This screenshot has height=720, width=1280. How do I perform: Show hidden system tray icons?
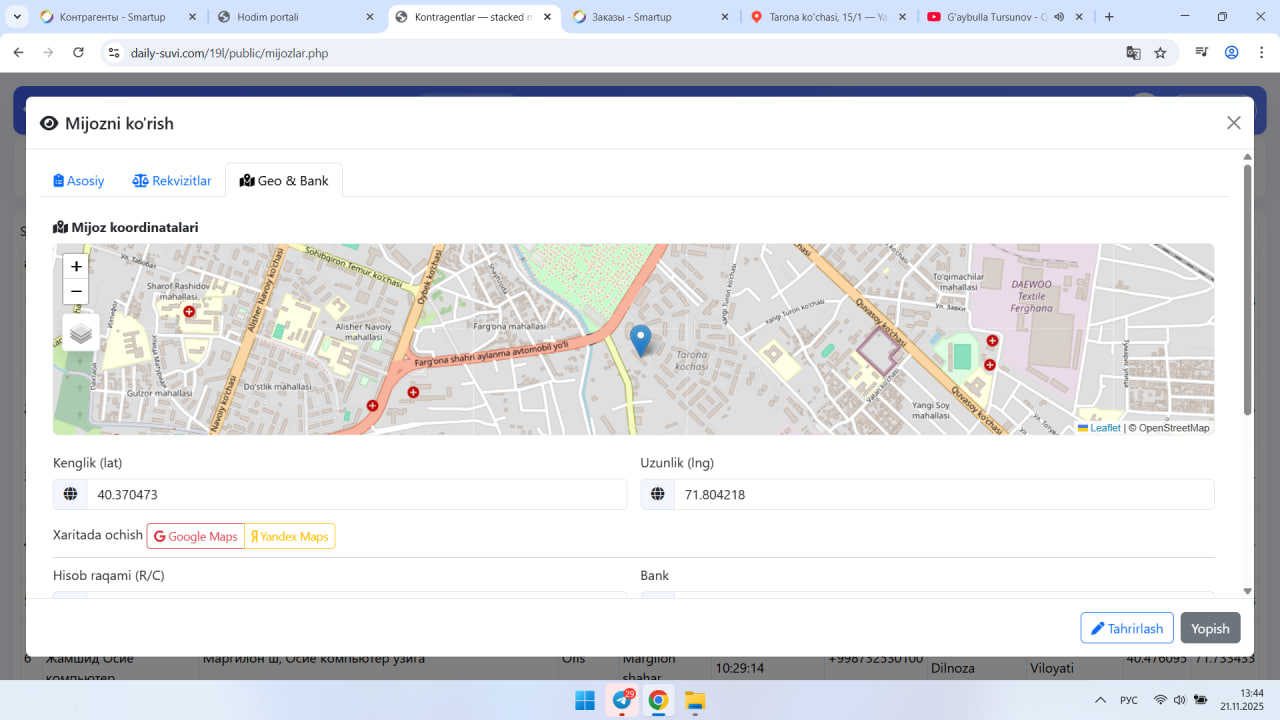1100,700
